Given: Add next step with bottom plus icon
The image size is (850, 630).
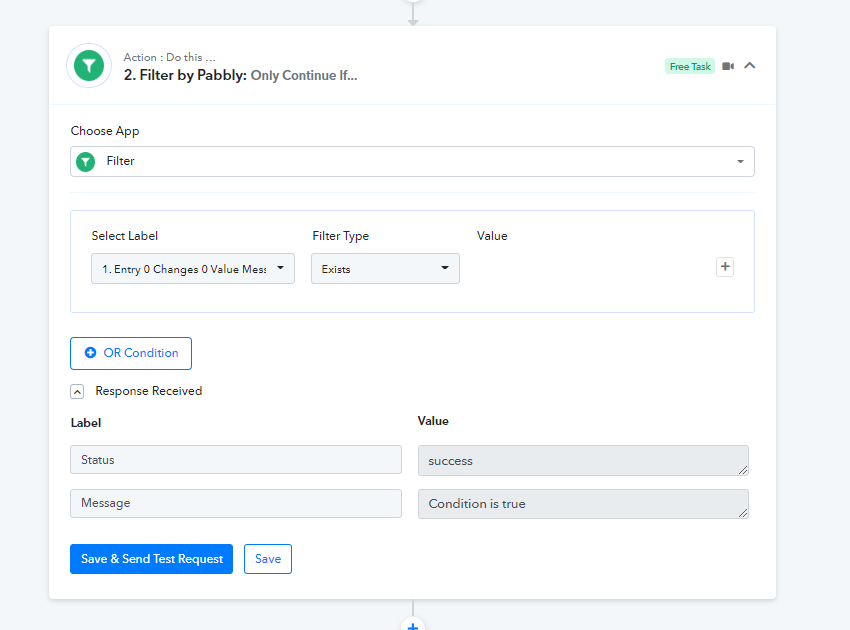Looking at the screenshot, I should pyautogui.click(x=413, y=625).
